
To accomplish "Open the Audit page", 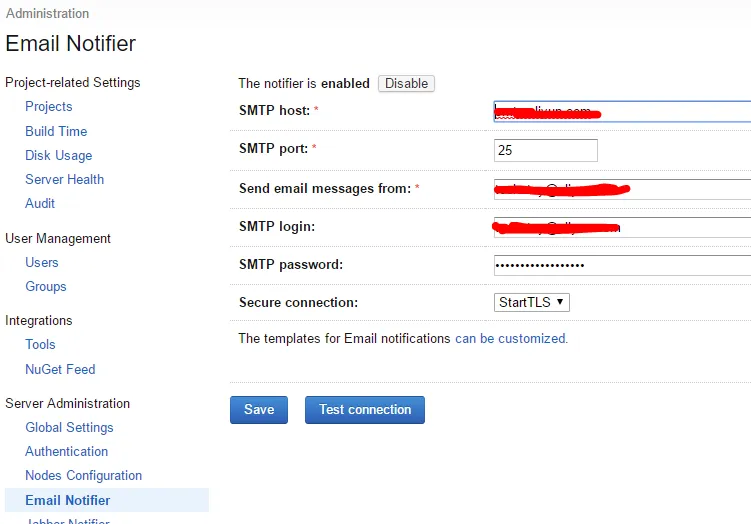I will coord(40,203).
